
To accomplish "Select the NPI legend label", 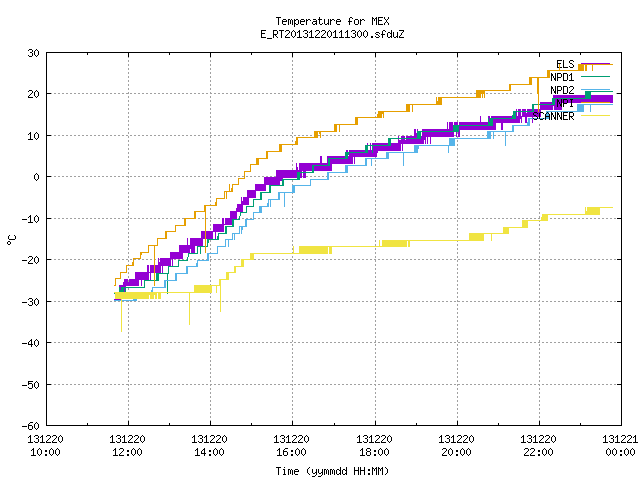I will (x=565, y=103).
